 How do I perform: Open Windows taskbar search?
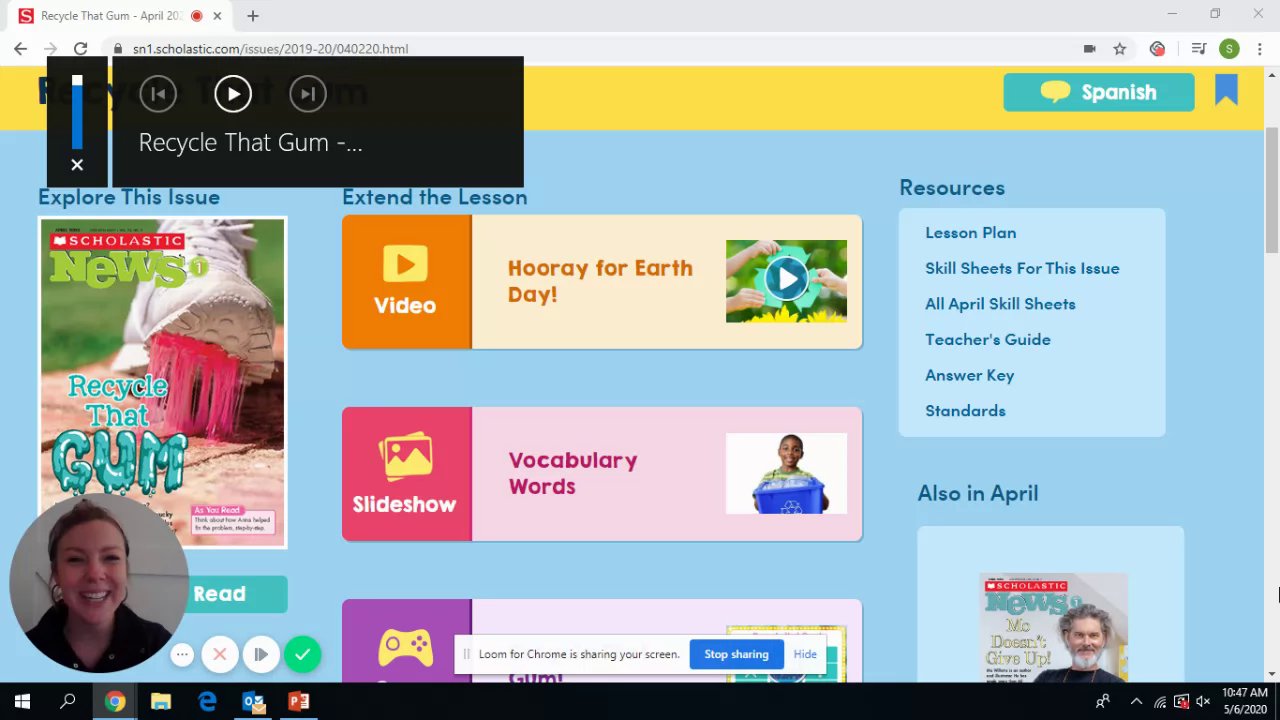pos(68,702)
